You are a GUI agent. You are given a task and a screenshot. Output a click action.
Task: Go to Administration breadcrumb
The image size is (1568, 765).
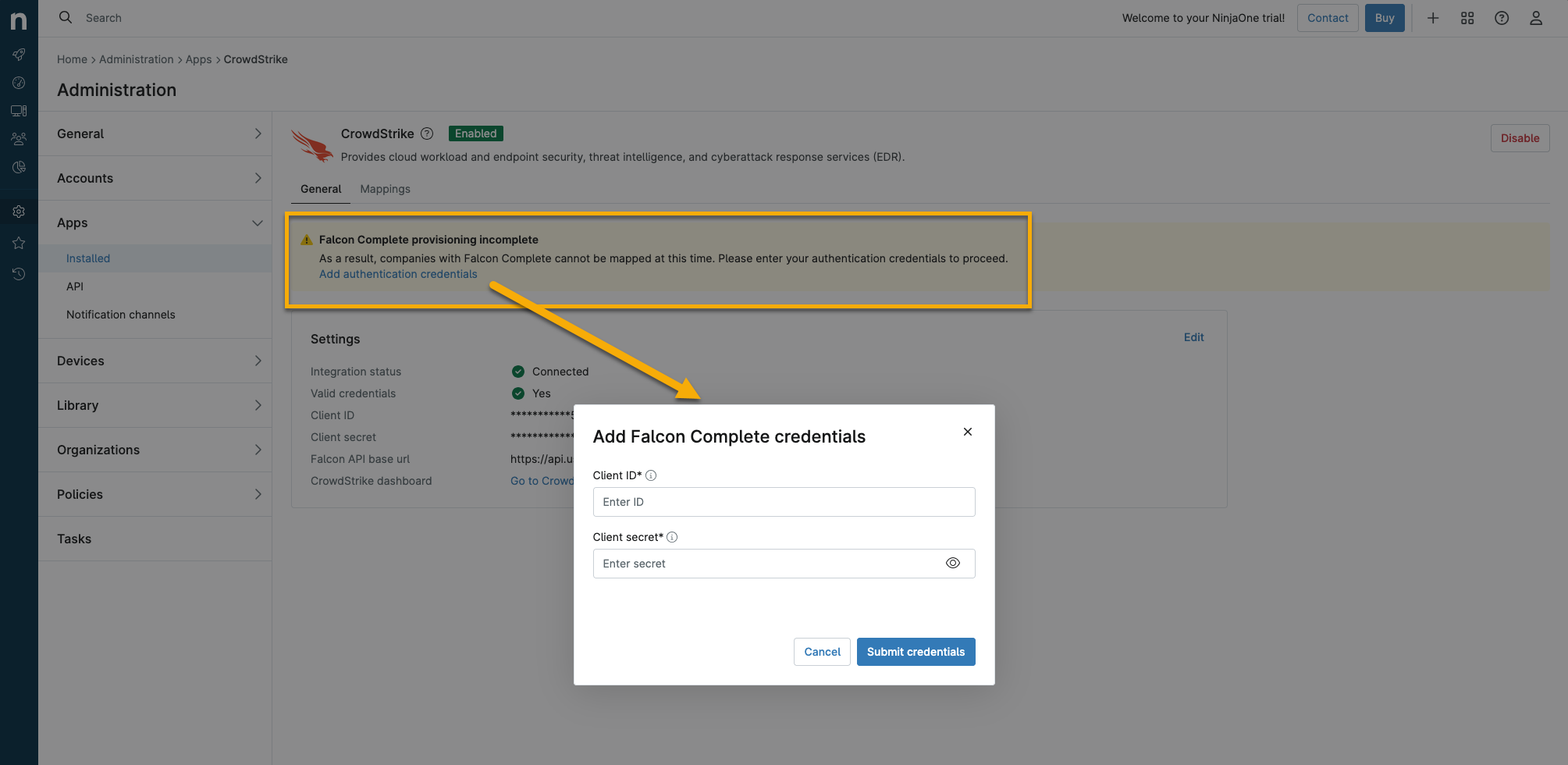click(x=137, y=59)
